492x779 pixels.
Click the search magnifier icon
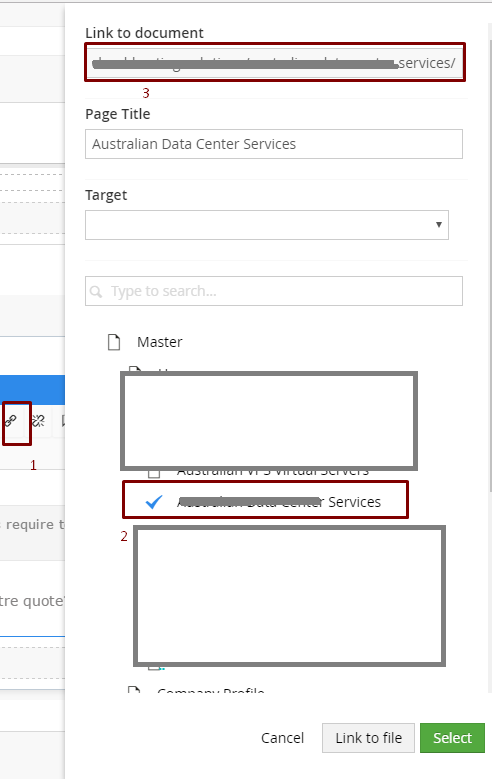[x=96, y=291]
